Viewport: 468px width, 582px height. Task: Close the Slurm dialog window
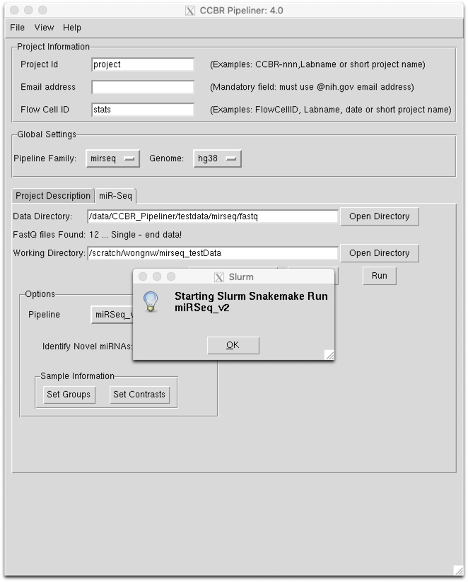pos(143,277)
